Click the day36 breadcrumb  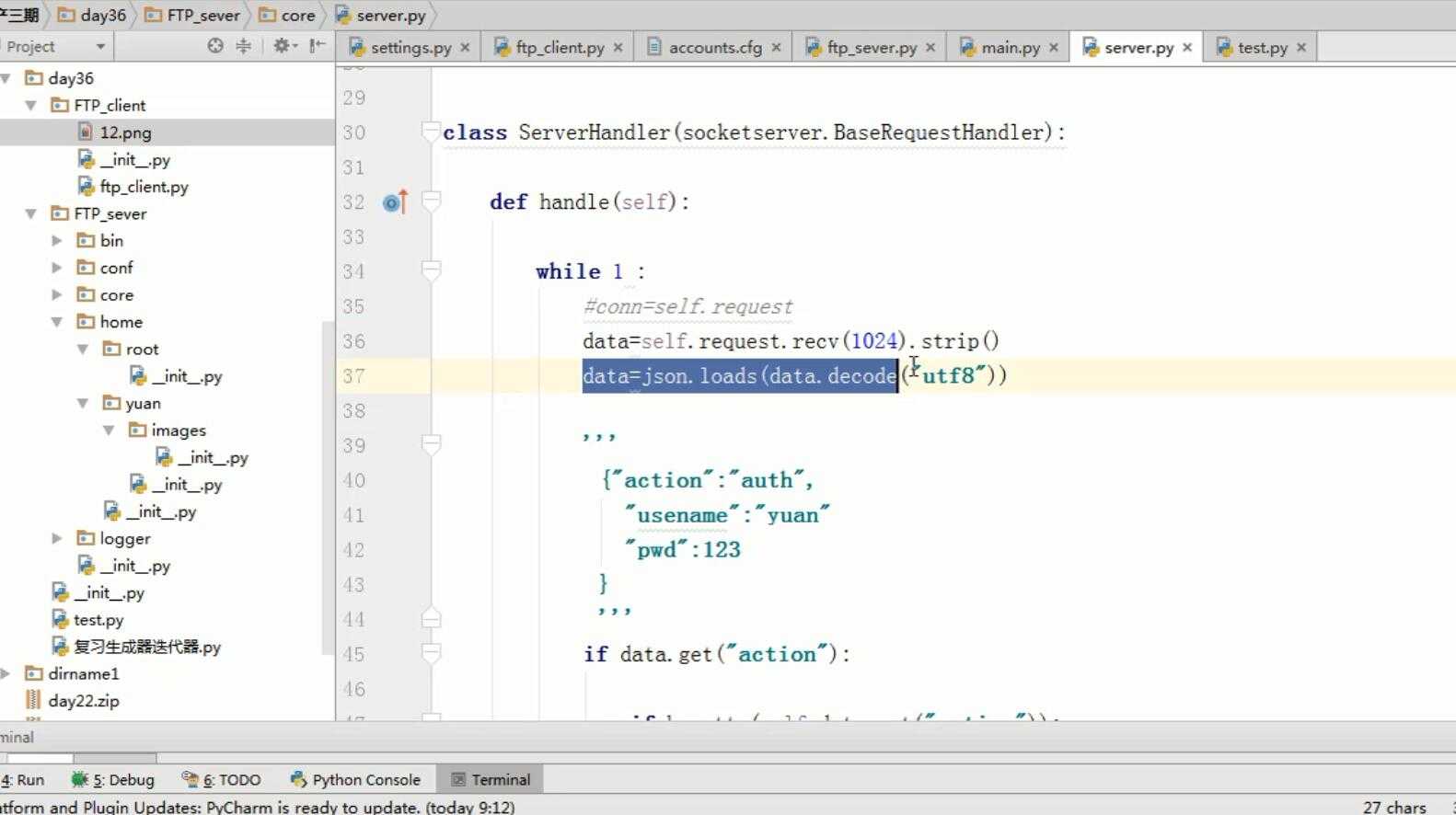[x=92, y=15]
